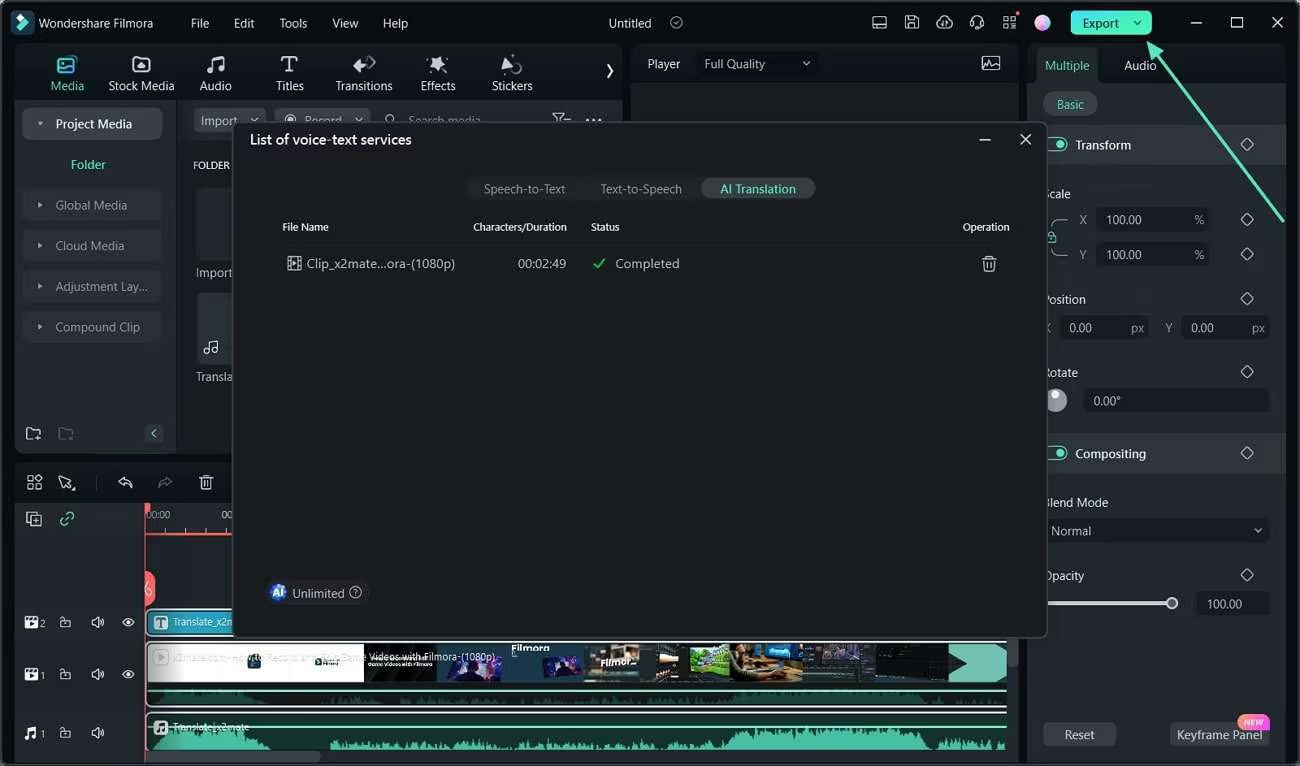1300x766 pixels.
Task: Click the Compositing keyframe diamond
Action: 1247,453
